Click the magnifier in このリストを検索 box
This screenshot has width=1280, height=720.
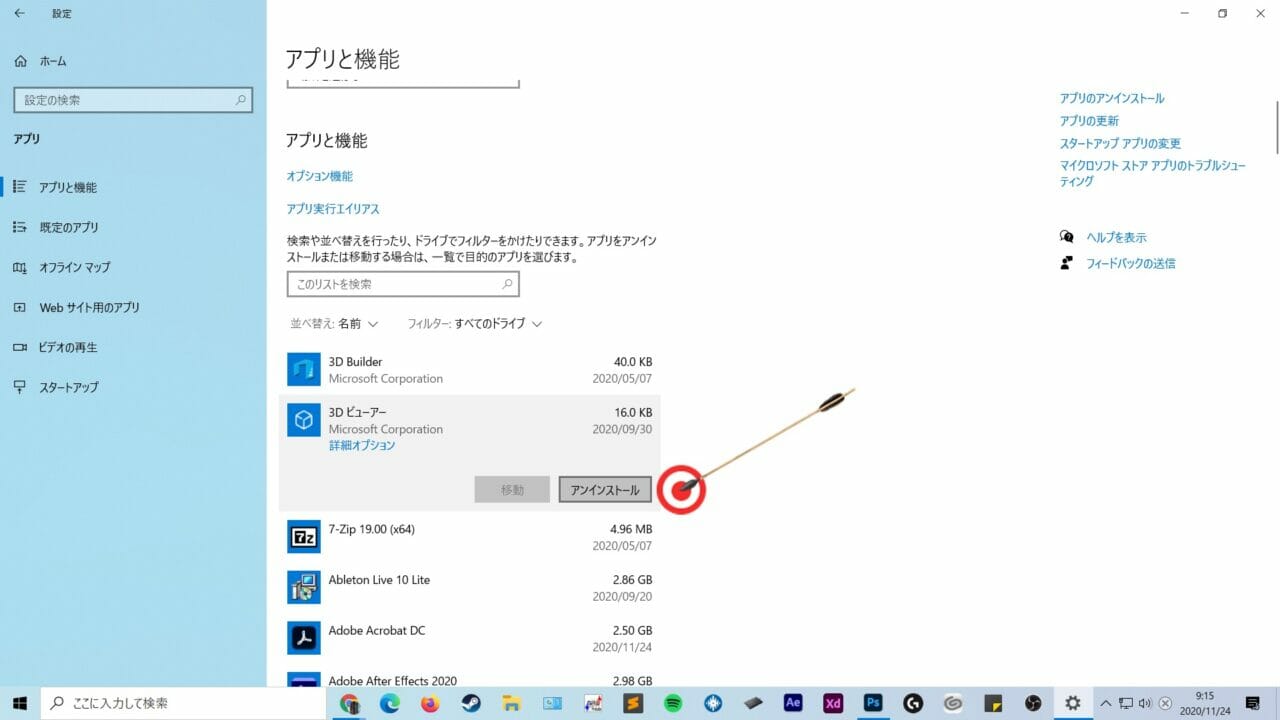(507, 284)
